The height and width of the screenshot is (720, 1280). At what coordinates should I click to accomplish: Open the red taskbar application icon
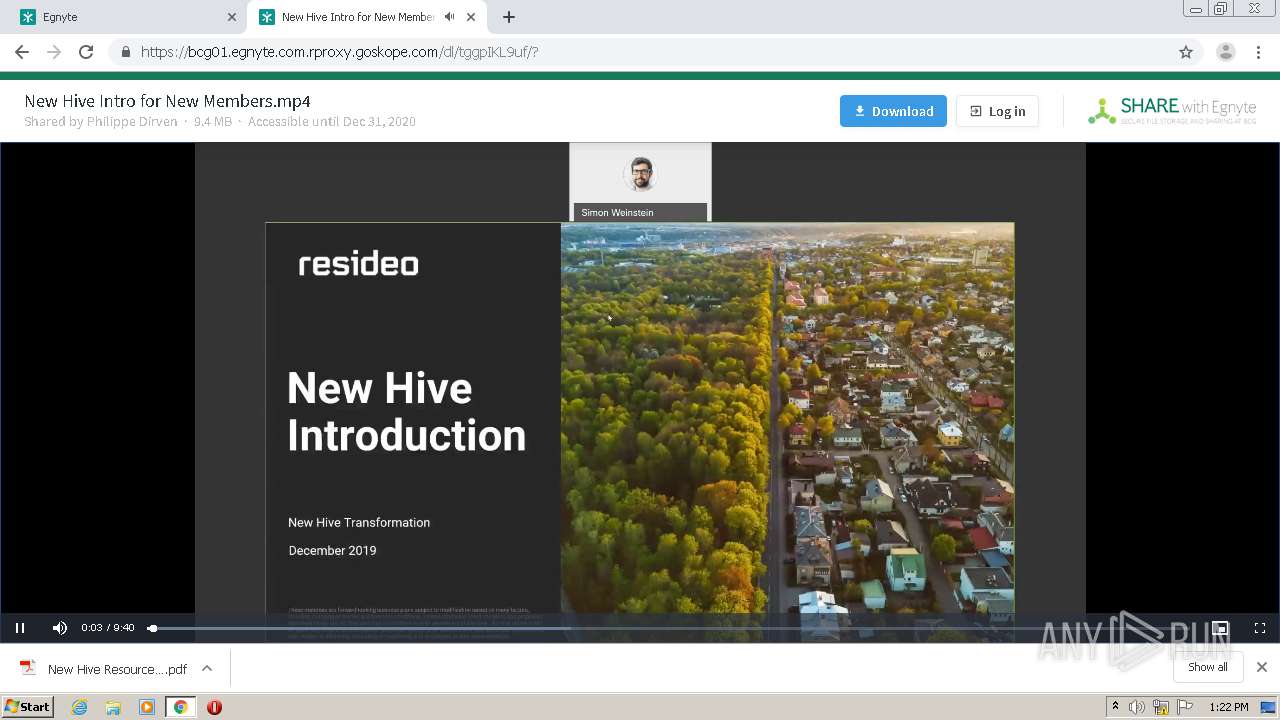pyautogui.click(x=214, y=707)
